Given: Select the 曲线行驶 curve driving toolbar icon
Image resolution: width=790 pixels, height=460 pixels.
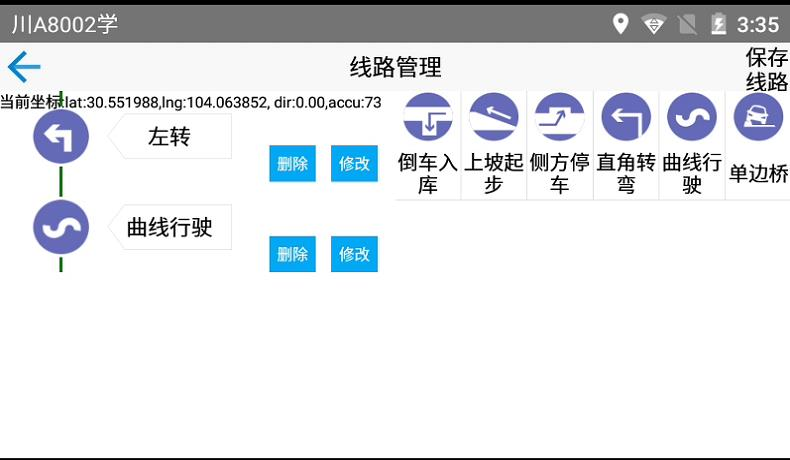Looking at the screenshot, I should click(692, 117).
